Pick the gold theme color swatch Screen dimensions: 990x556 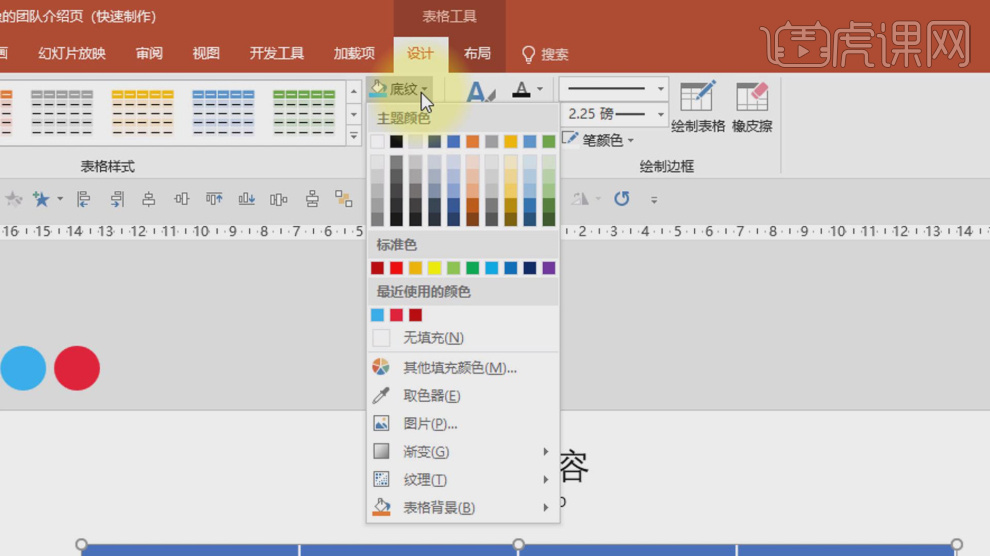[511, 141]
